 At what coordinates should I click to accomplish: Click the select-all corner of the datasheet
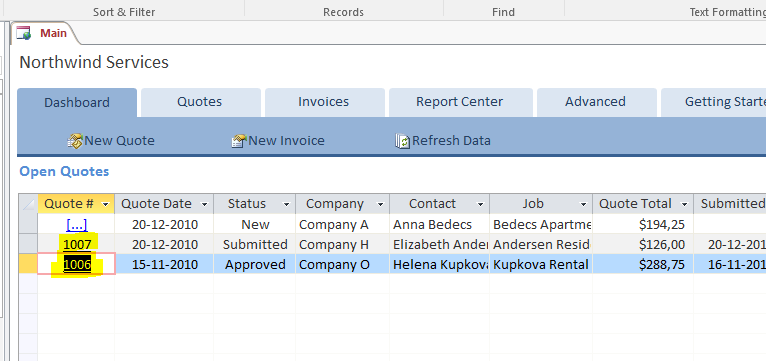pyautogui.click(x=28, y=204)
